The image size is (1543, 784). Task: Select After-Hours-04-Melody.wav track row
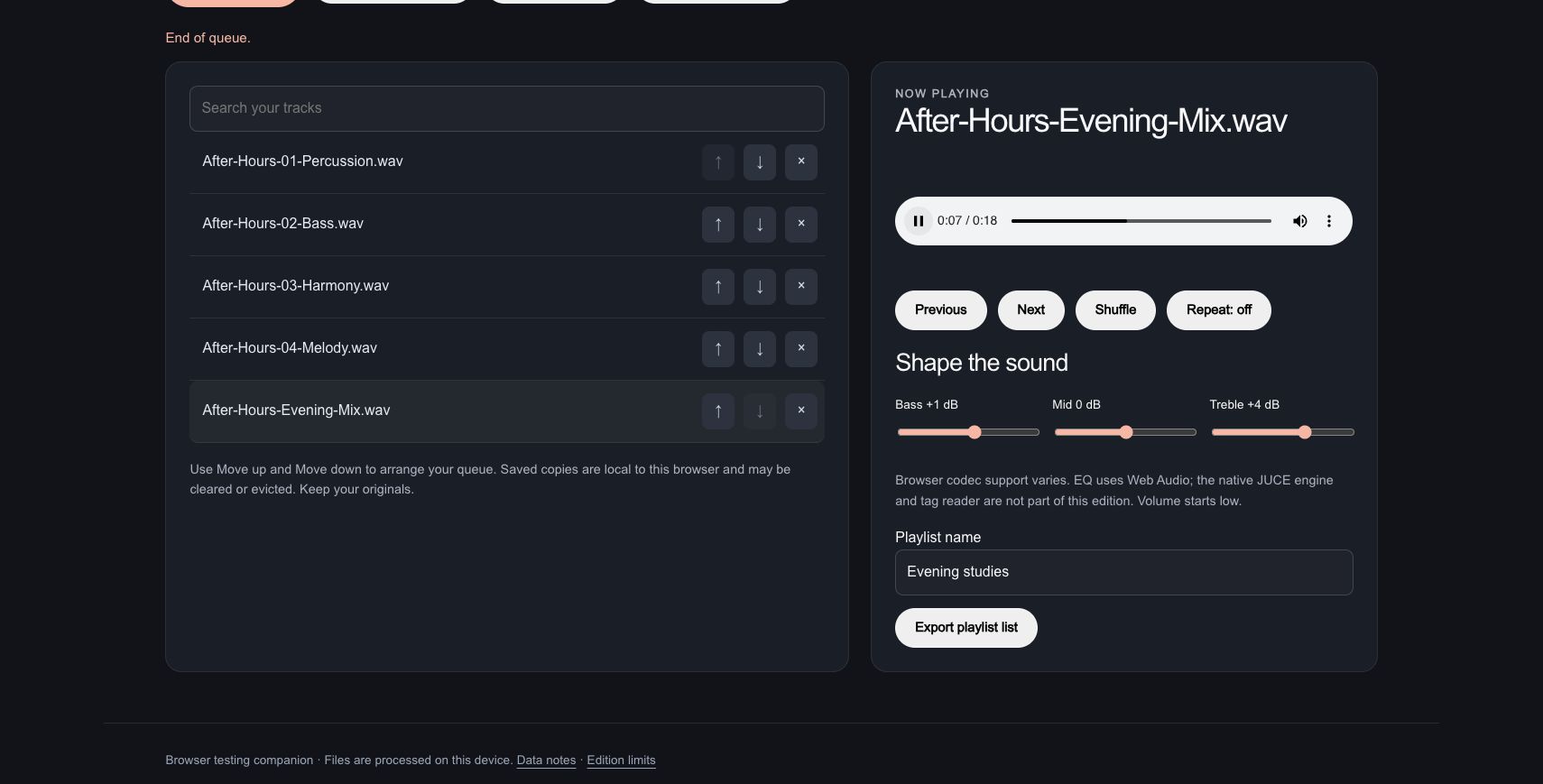[507, 349]
